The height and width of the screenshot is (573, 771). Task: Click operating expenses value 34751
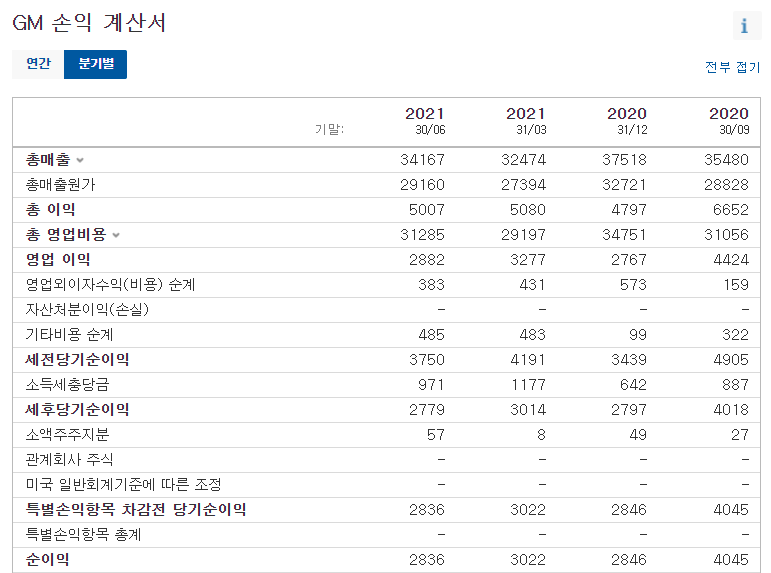624,235
